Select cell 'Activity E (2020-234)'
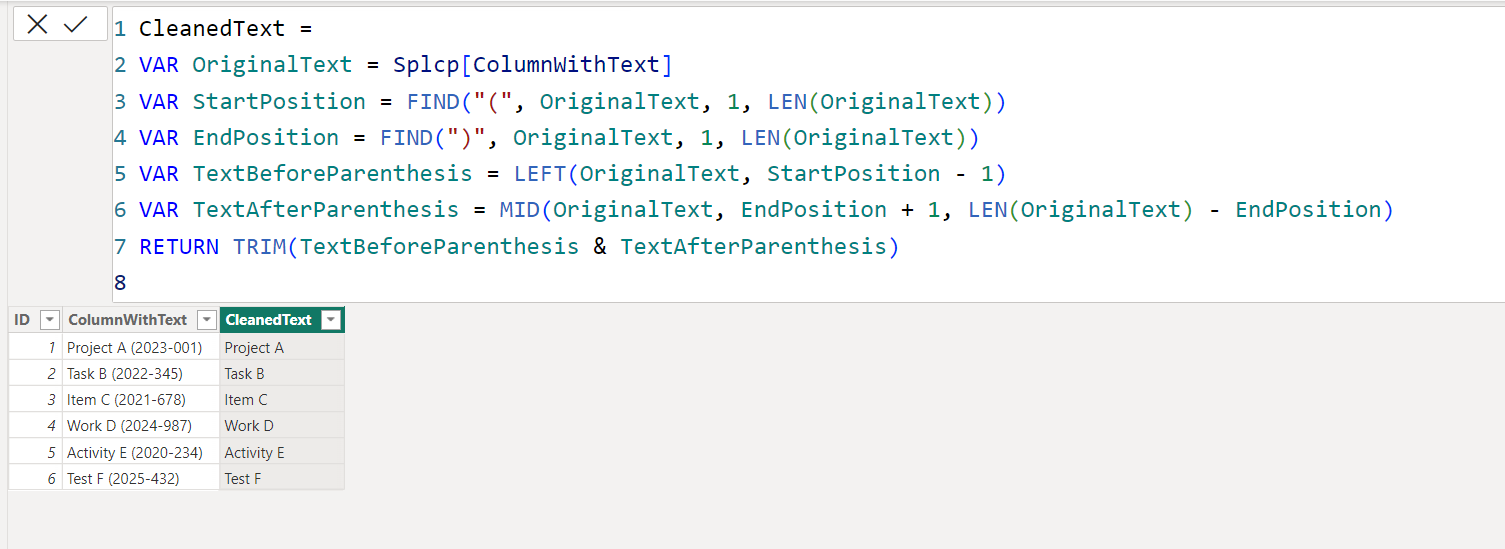This screenshot has width=1505, height=549. click(x=140, y=452)
